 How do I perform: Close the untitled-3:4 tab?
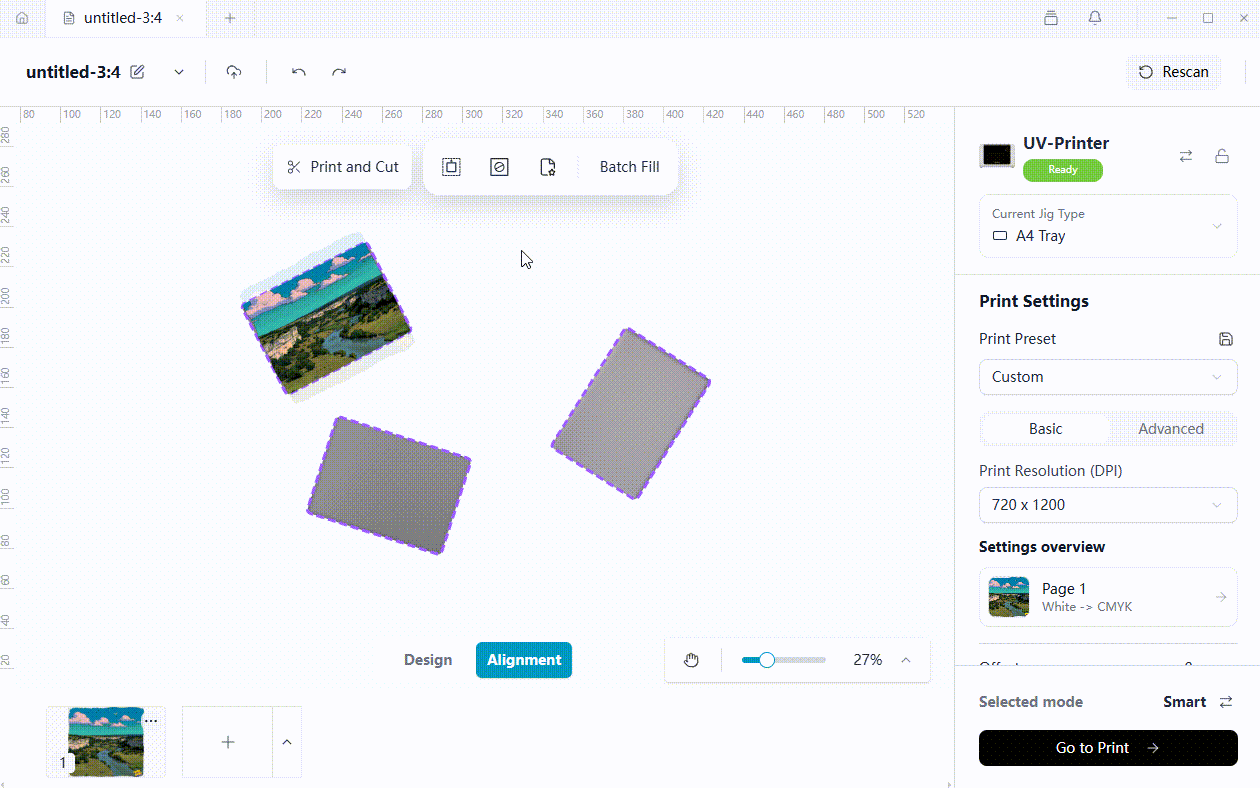point(179,18)
